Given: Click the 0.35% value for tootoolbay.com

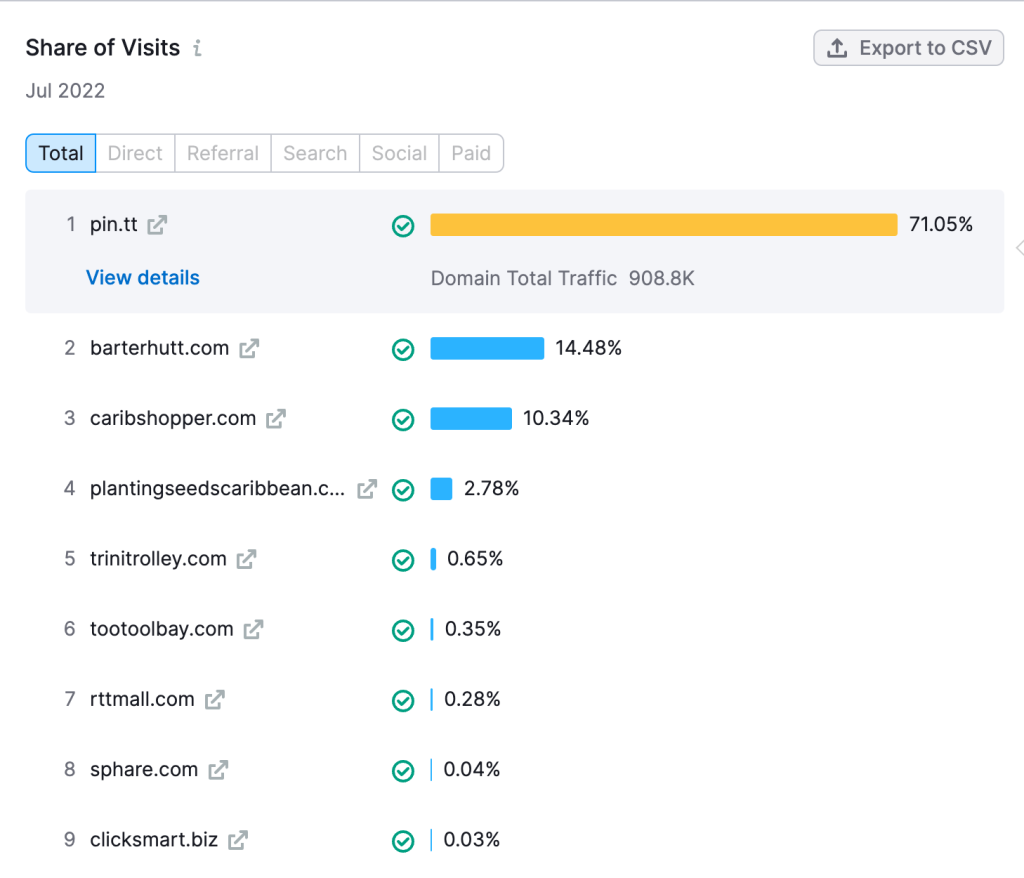Looking at the screenshot, I should pos(473,629).
